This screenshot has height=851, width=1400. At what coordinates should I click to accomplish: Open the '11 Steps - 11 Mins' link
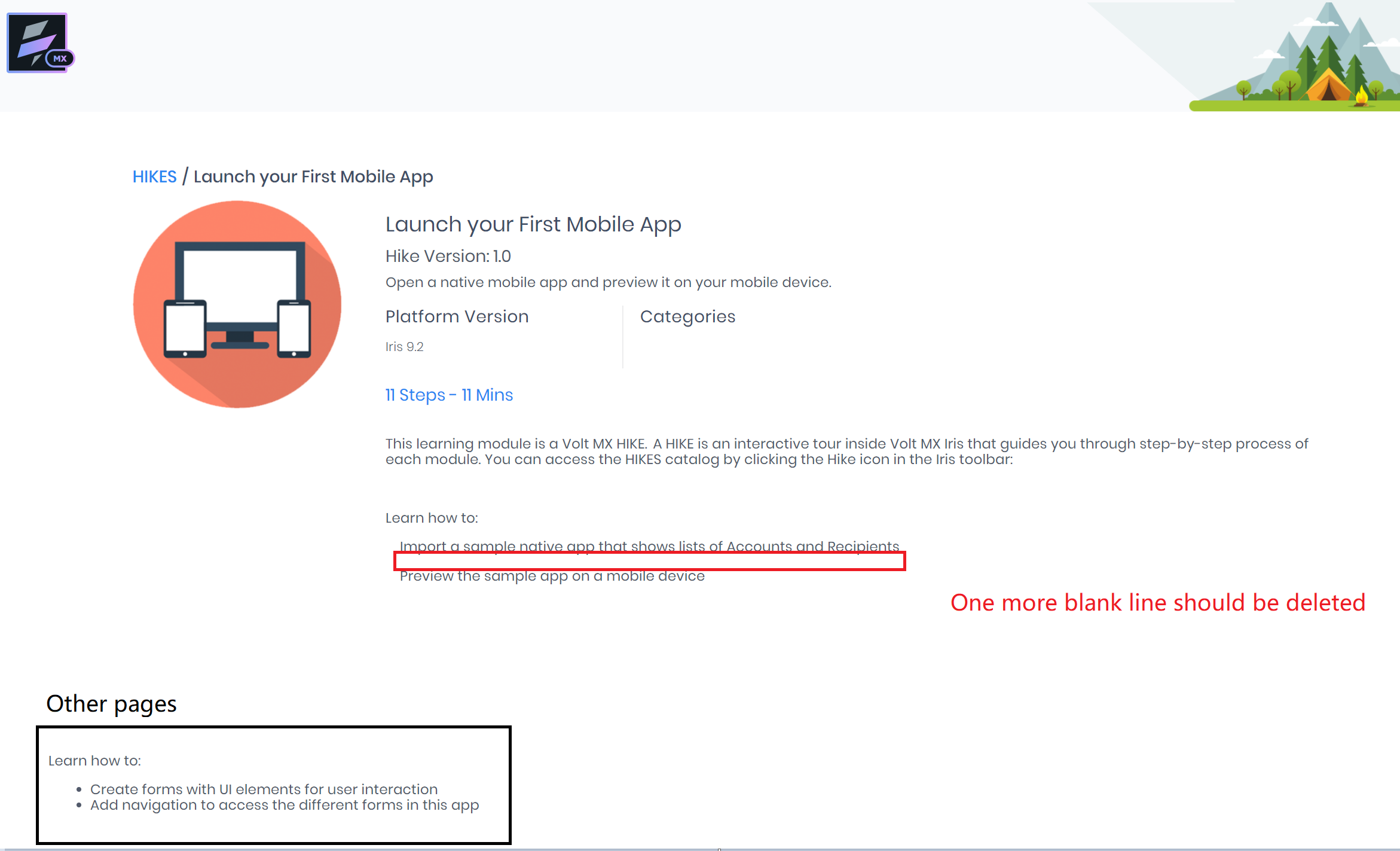click(x=449, y=395)
